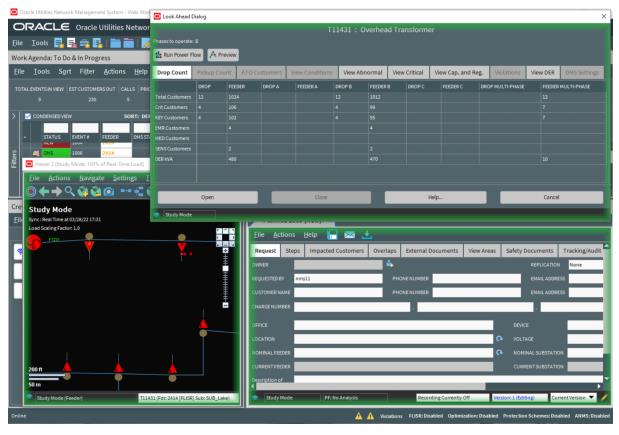Expand the Filters side panel chevron
Screen dimensions: 619x435
(x=14, y=116)
